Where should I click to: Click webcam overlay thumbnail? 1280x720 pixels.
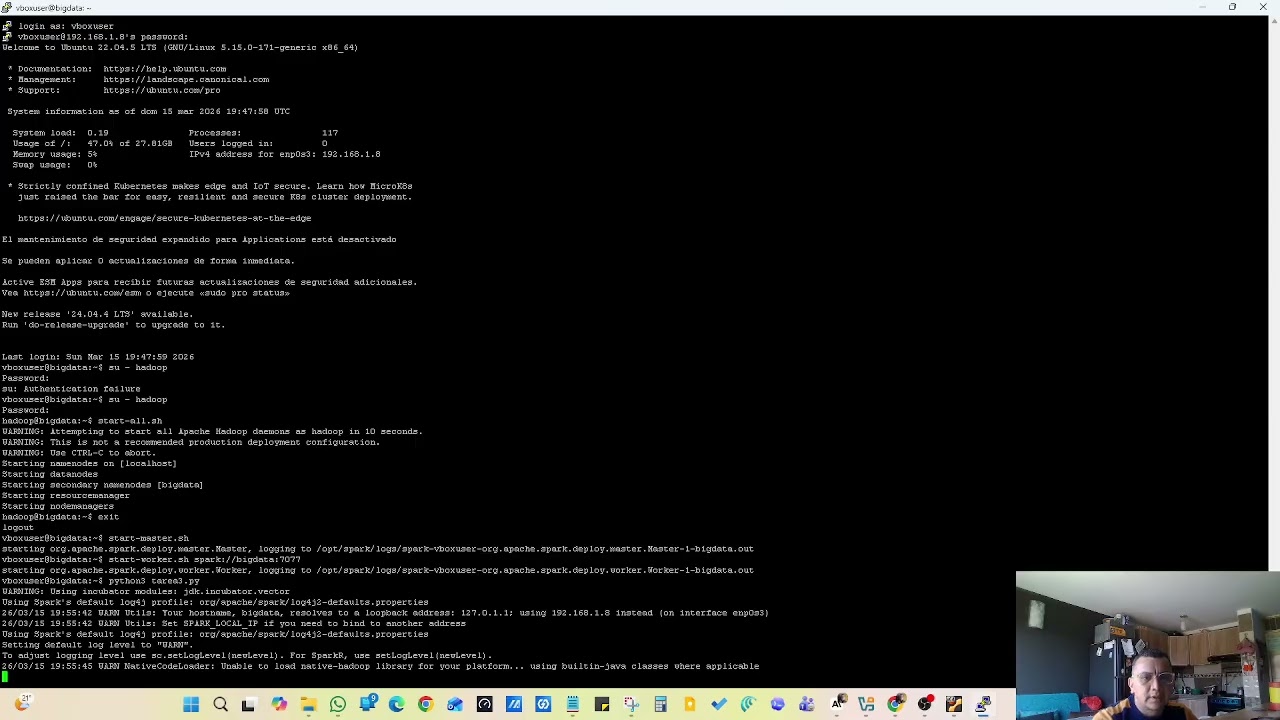1147,645
